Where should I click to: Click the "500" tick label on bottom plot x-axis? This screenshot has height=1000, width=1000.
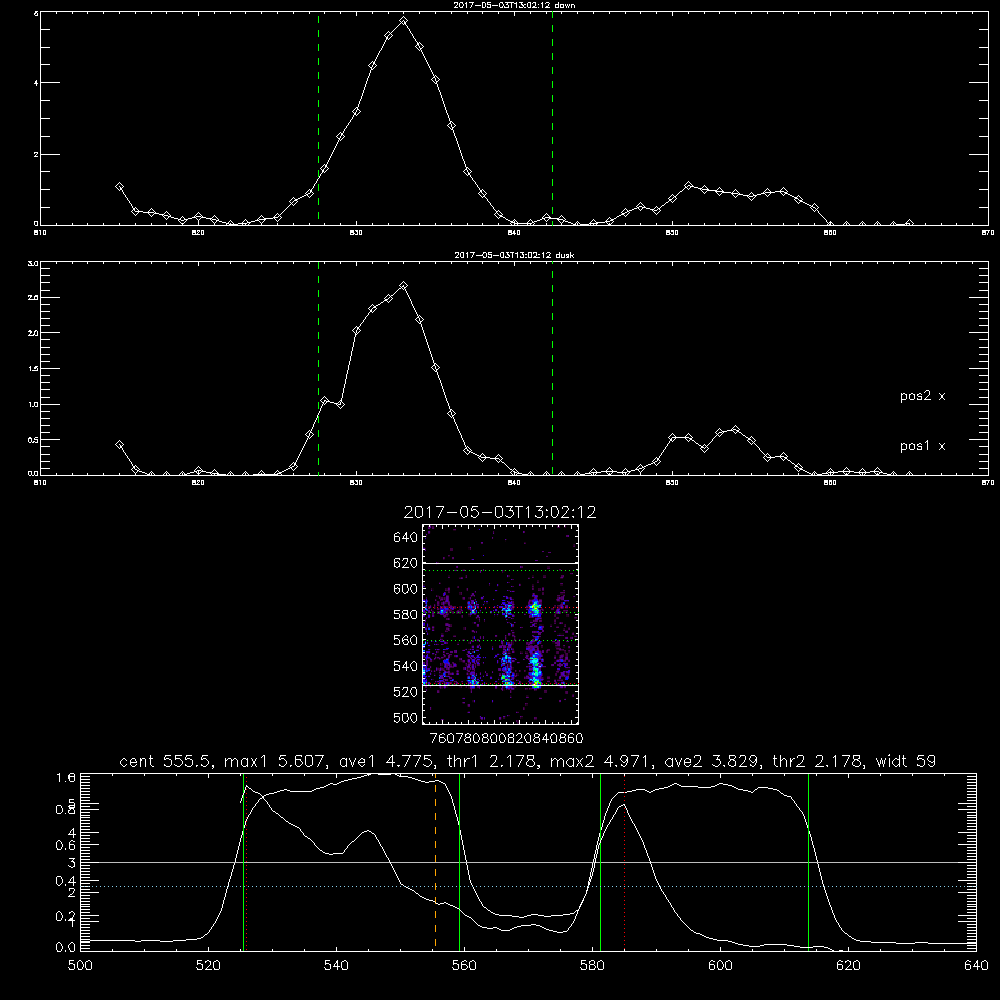(80, 966)
